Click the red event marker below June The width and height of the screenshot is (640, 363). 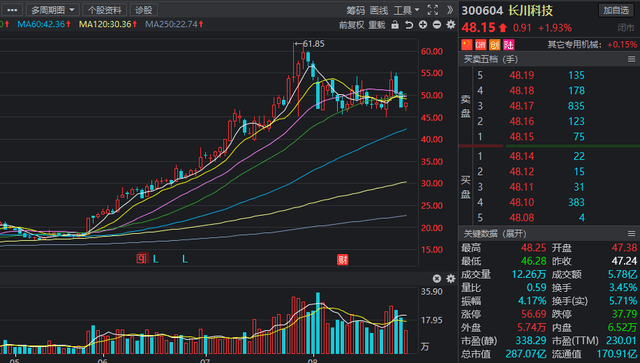coord(142,258)
